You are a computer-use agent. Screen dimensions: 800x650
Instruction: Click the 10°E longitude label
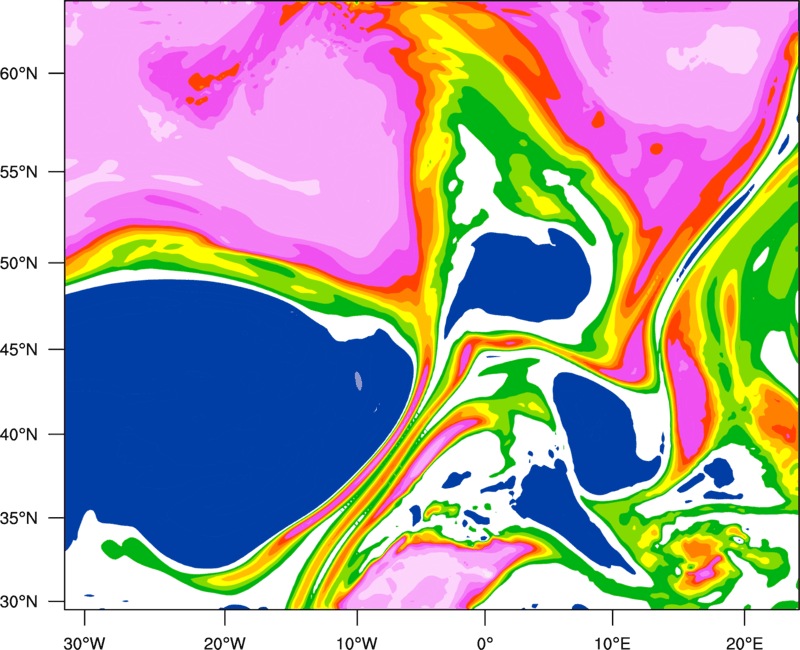click(x=612, y=643)
